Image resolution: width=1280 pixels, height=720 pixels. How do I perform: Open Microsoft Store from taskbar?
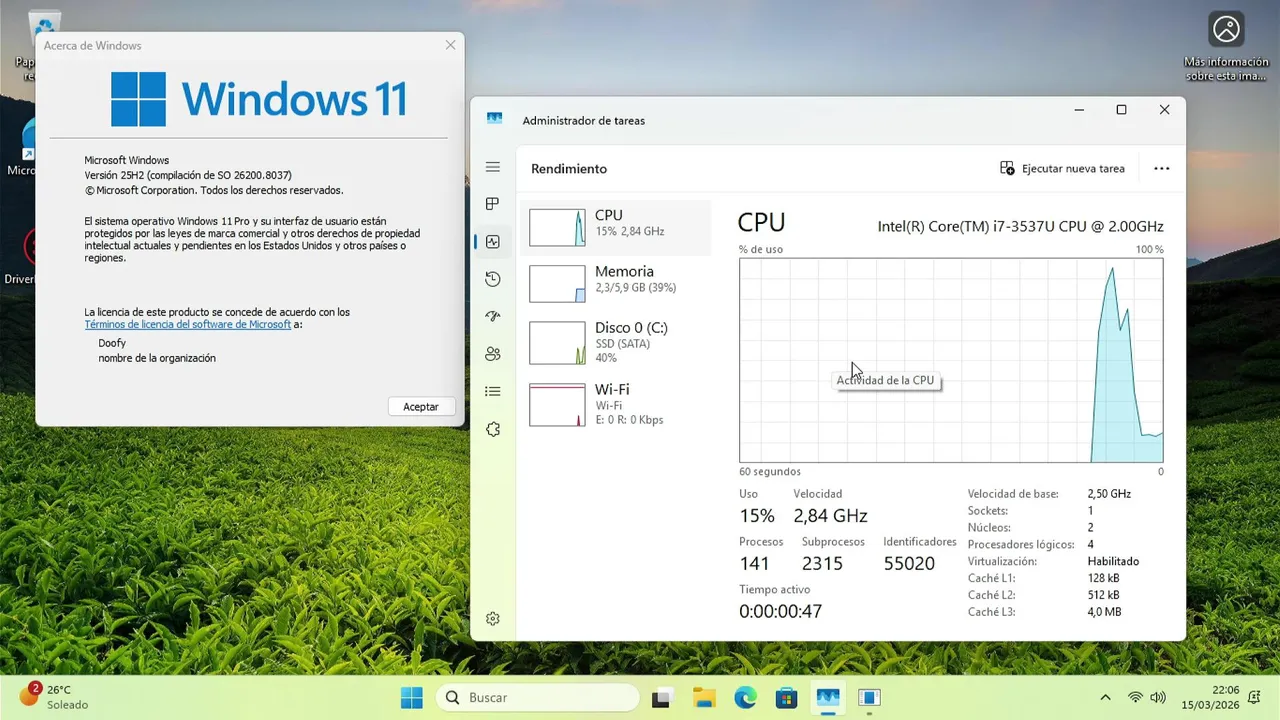point(786,698)
